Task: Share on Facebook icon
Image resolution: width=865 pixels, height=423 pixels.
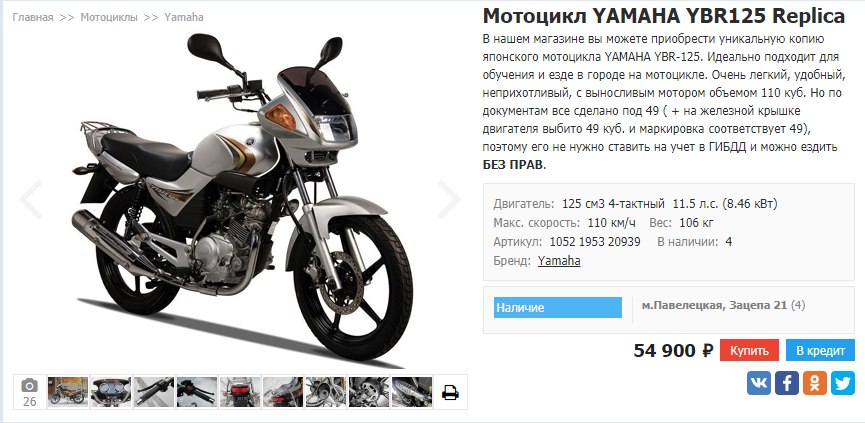Action: click(787, 383)
